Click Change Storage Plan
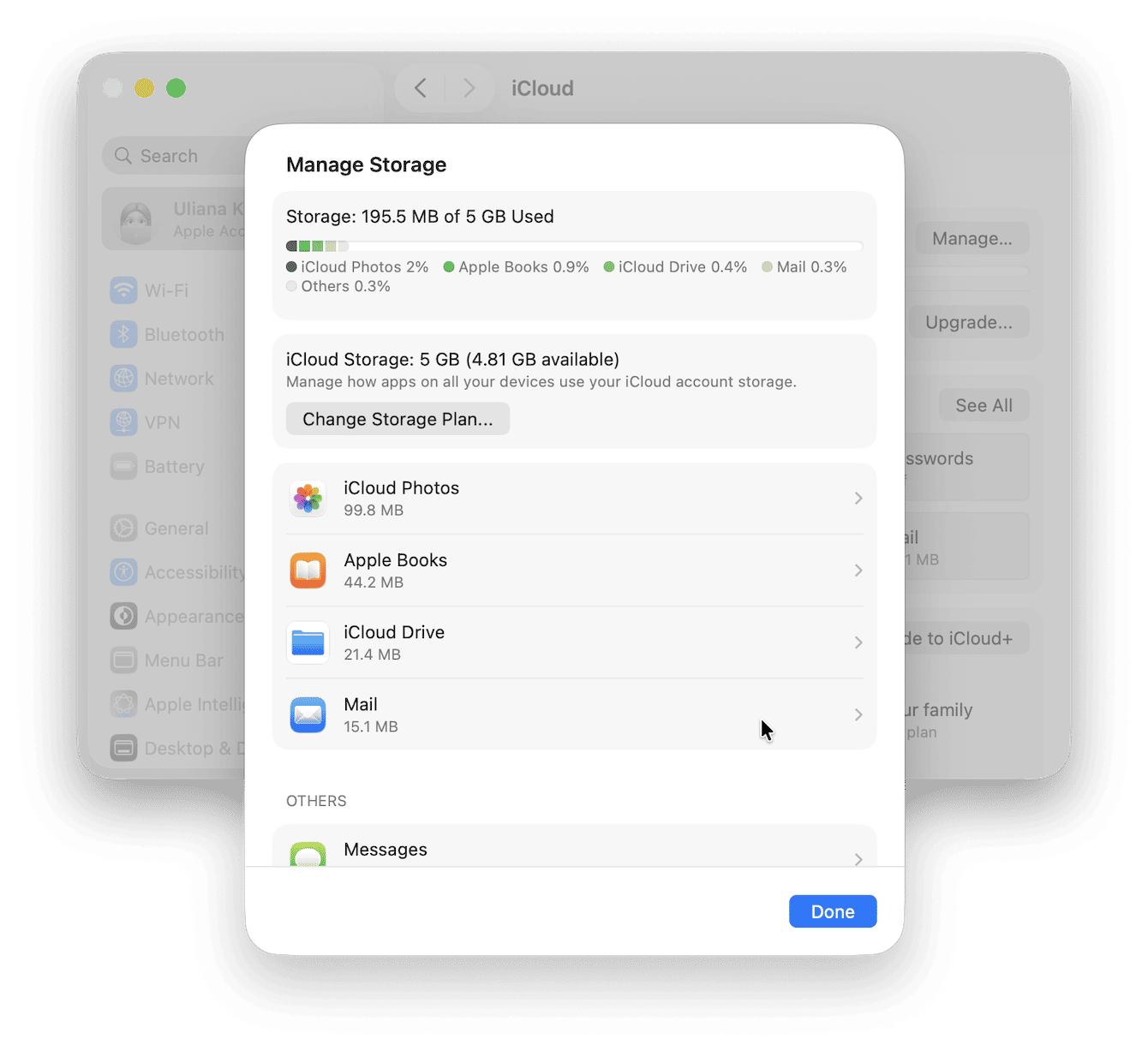This screenshot has width=1148, height=1057. (398, 419)
